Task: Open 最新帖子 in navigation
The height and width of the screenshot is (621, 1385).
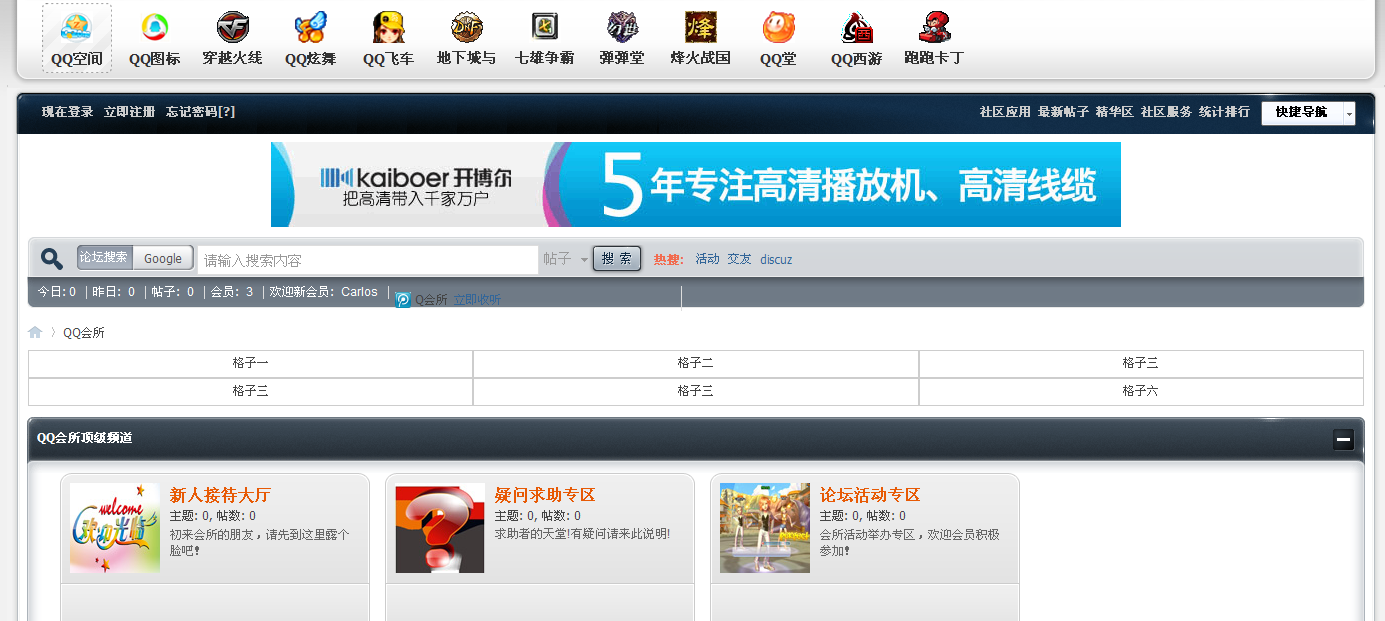Action: pyautogui.click(x=1063, y=112)
